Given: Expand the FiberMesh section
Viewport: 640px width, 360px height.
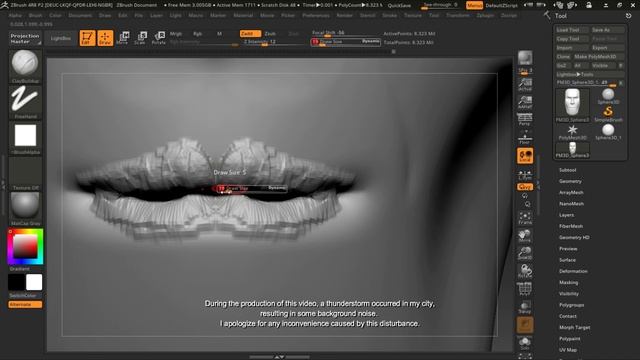Looking at the screenshot, I should (x=571, y=226).
